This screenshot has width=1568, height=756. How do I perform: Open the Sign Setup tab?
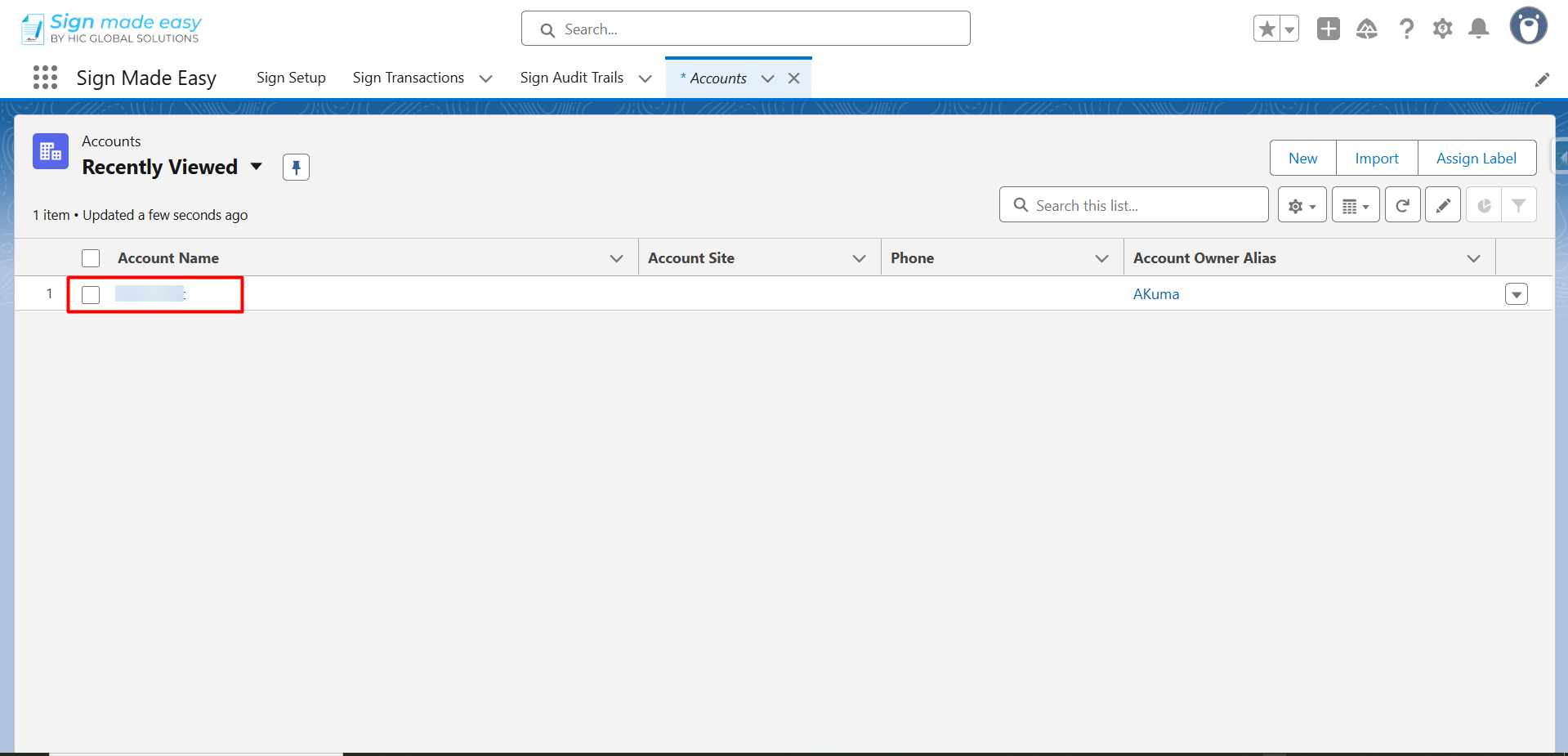point(291,78)
